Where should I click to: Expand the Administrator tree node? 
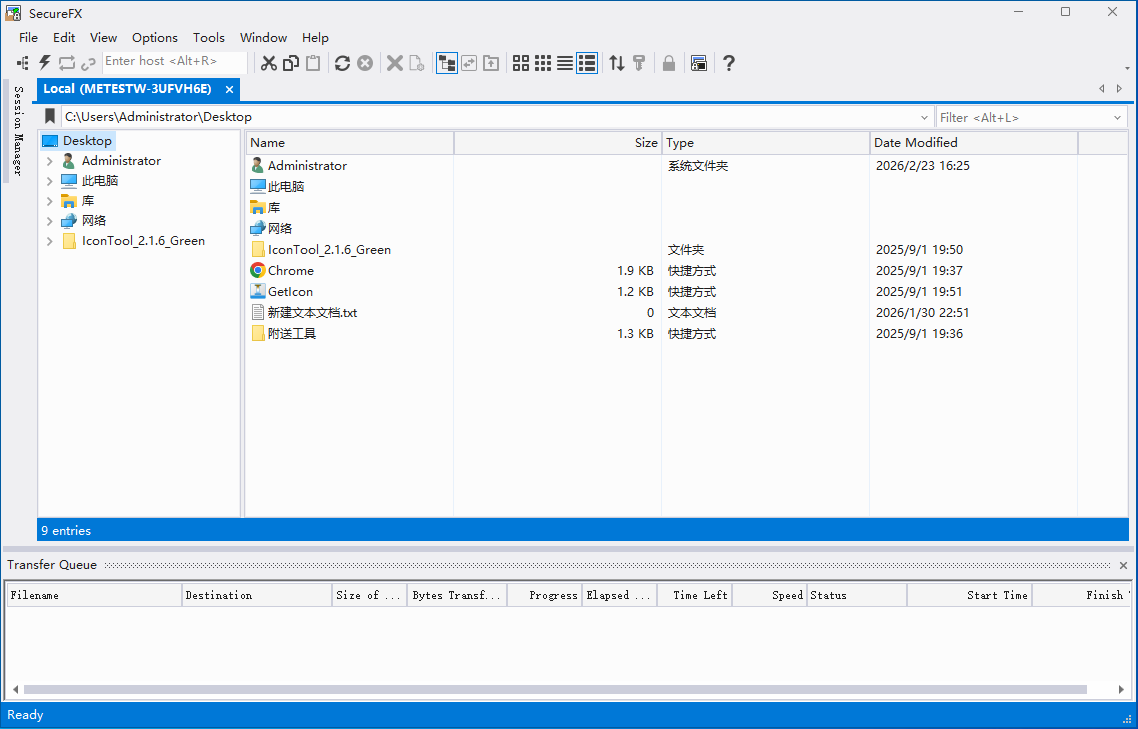point(50,161)
